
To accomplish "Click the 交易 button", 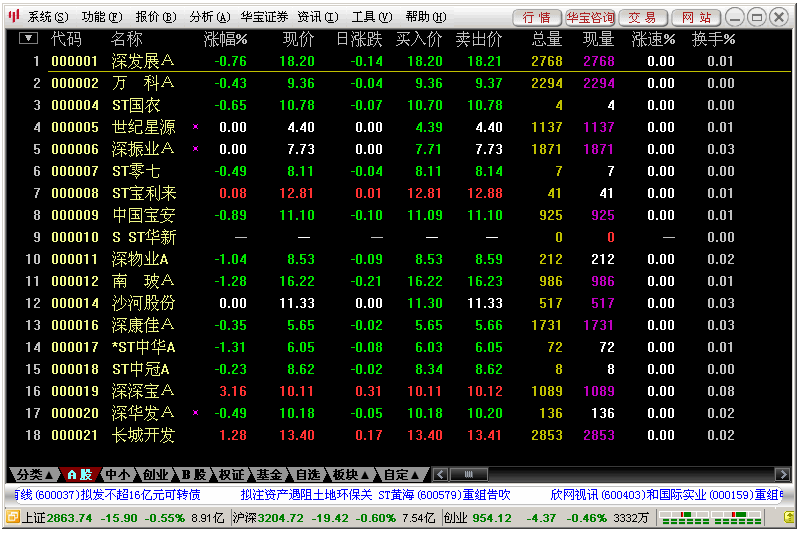I will (x=642, y=18).
